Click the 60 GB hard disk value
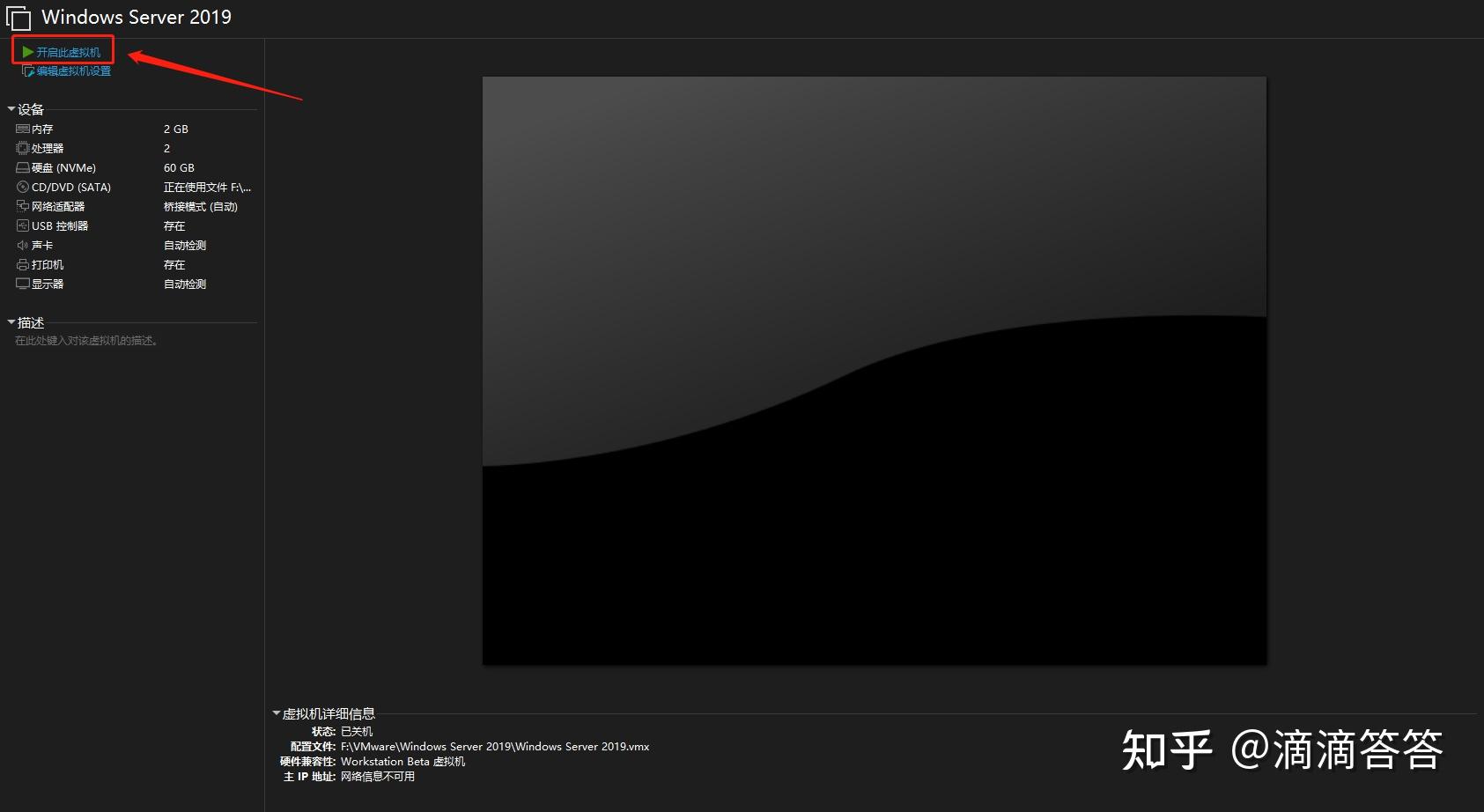This screenshot has height=812, width=1484. click(x=179, y=167)
